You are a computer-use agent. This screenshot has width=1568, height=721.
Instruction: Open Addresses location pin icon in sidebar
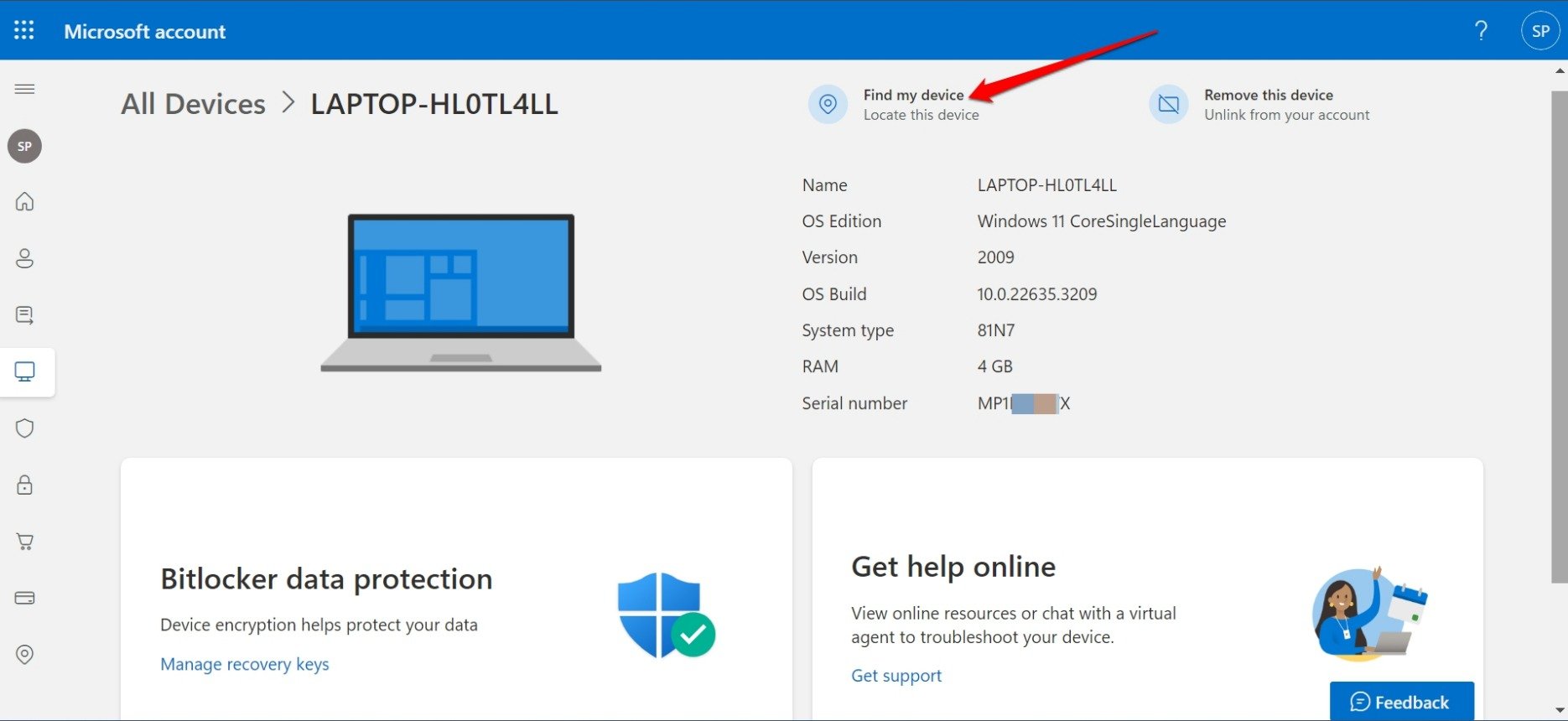point(25,655)
